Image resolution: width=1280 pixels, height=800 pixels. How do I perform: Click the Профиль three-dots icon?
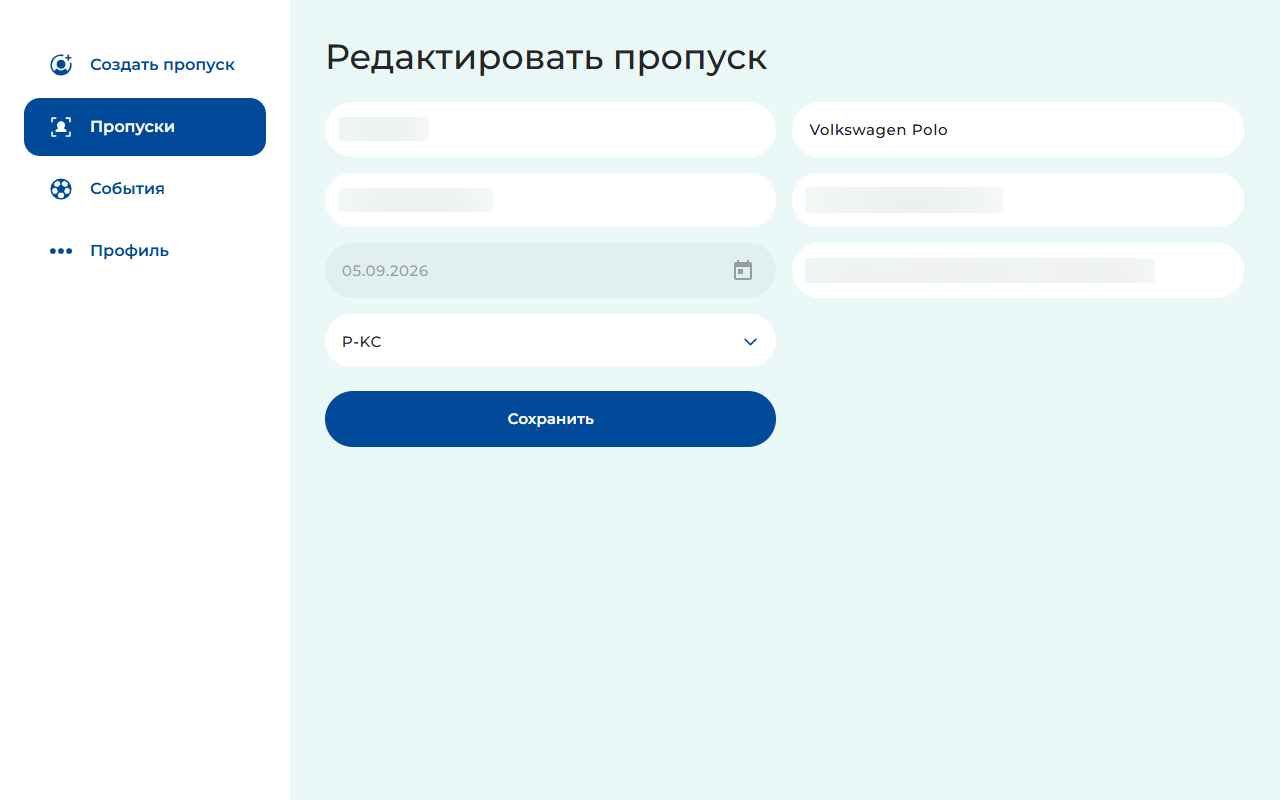pos(61,251)
